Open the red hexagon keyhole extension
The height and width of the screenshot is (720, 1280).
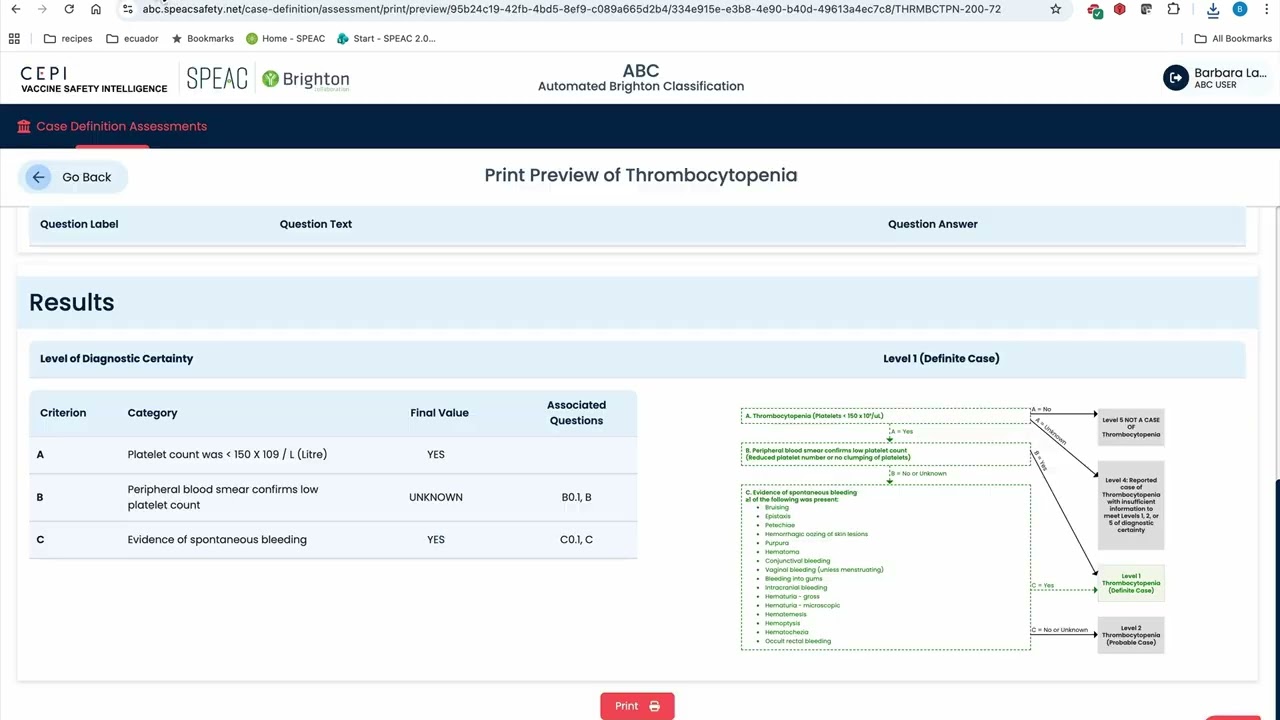[x=1120, y=9]
